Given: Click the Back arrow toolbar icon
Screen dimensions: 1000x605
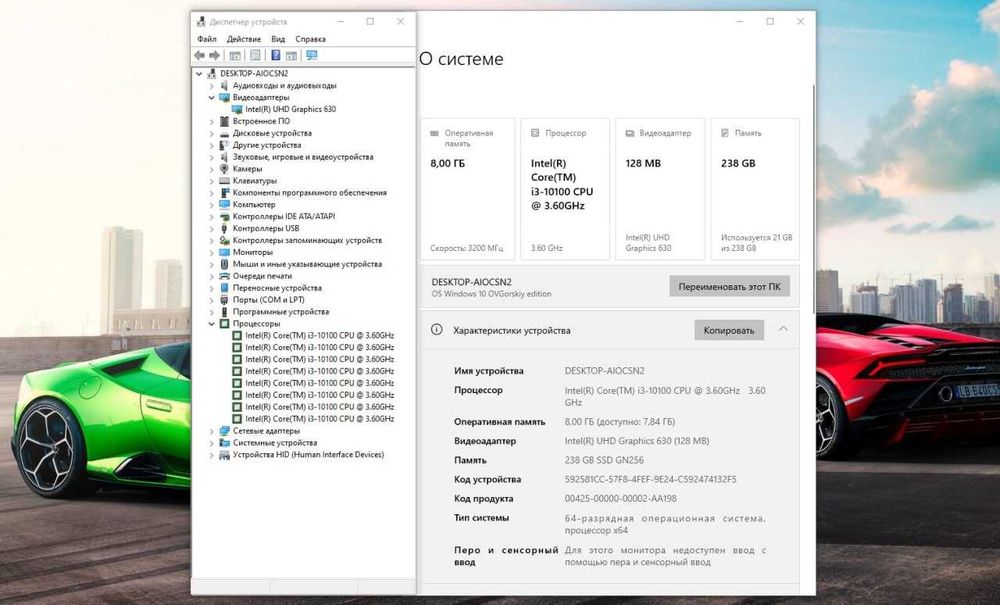Looking at the screenshot, I should click(200, 55).
